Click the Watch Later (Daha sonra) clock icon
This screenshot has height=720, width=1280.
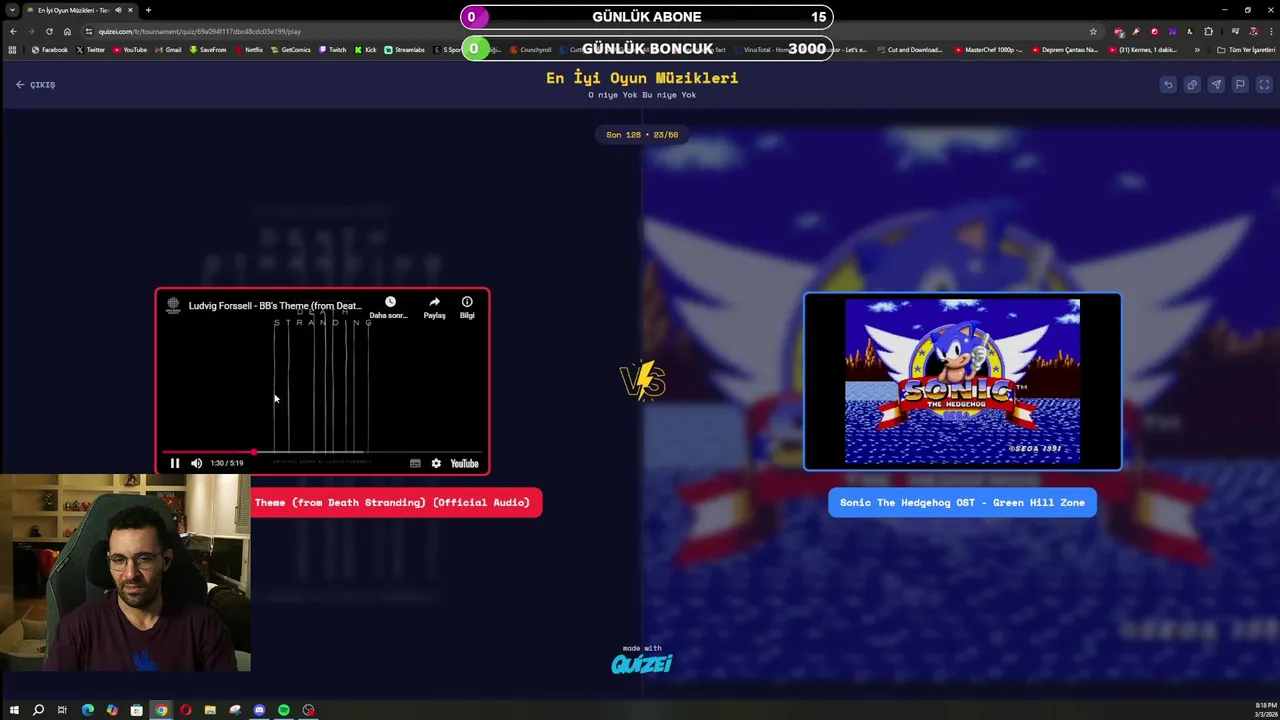[x=390, y=302]
